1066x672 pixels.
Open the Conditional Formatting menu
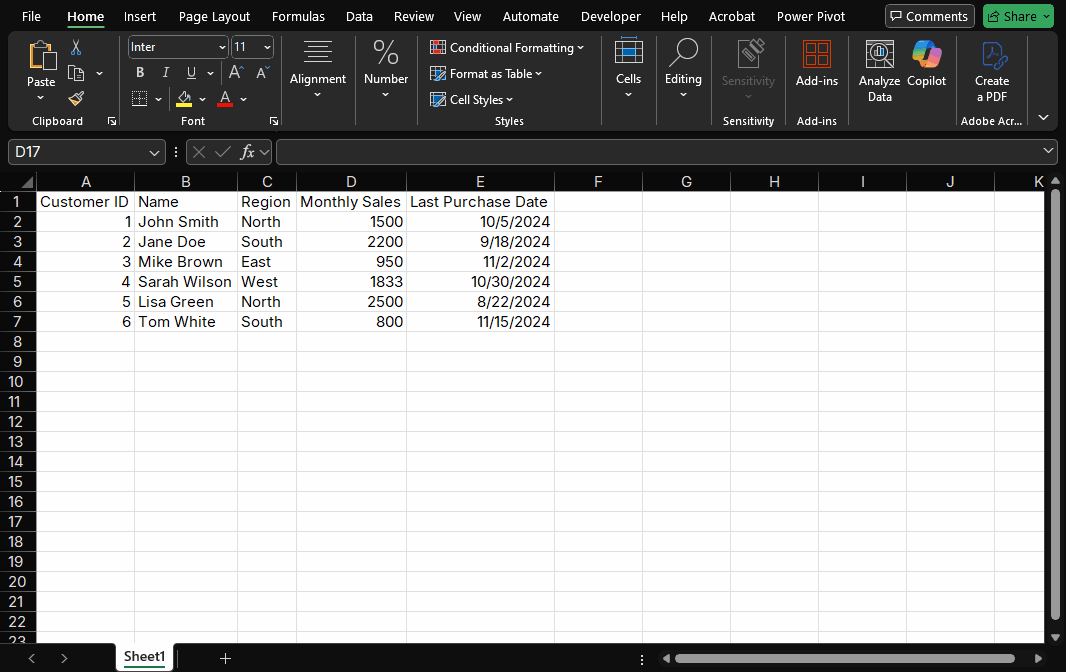click(x=507, y=47)
